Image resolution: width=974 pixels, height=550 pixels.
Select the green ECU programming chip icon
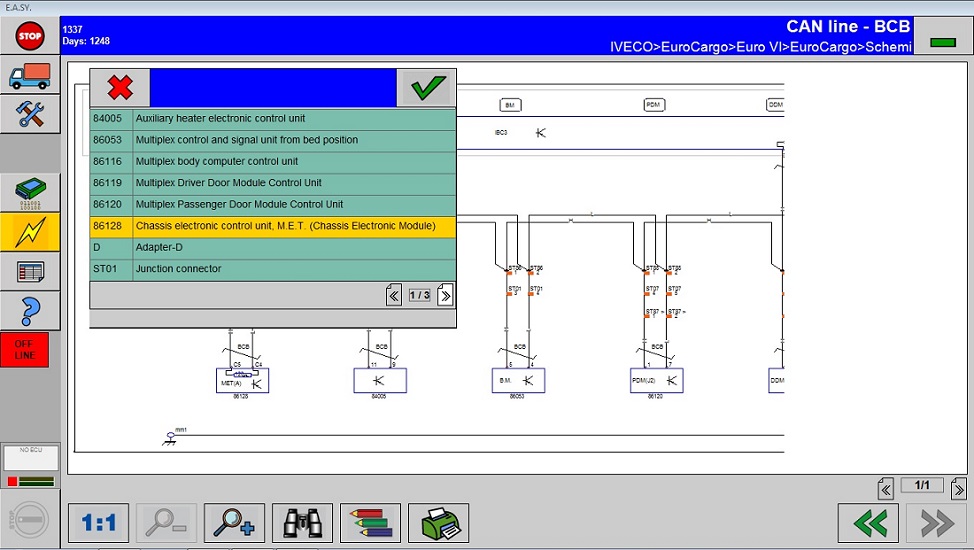click(30, 193)
